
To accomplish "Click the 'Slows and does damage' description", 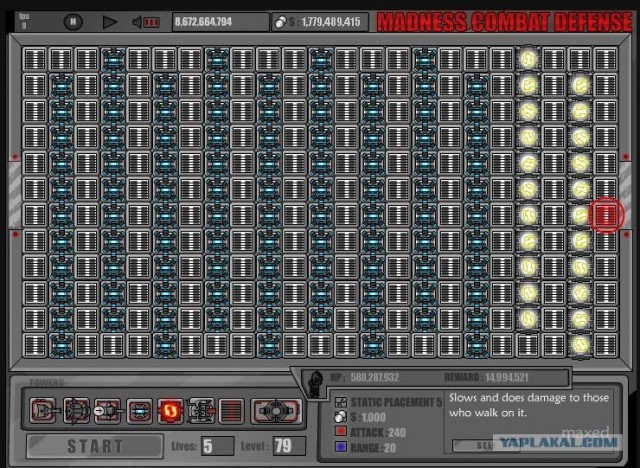I will click(529, 405).
